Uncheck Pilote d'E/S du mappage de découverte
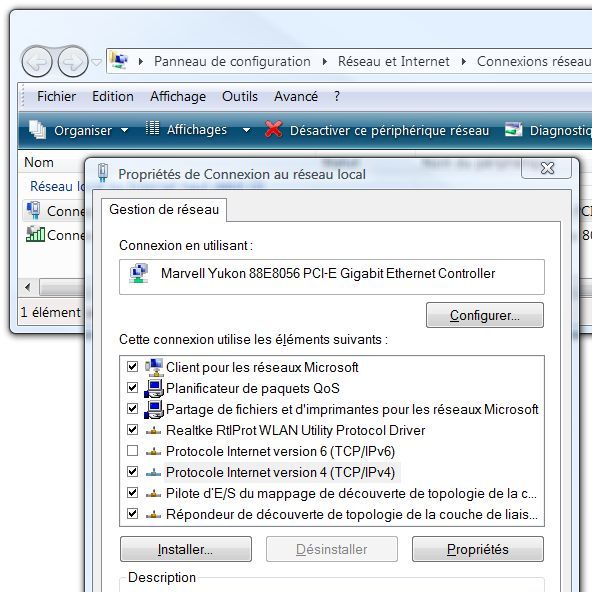Image resolution: width=592 pixels, height=592 pixels. pos(133,493)
